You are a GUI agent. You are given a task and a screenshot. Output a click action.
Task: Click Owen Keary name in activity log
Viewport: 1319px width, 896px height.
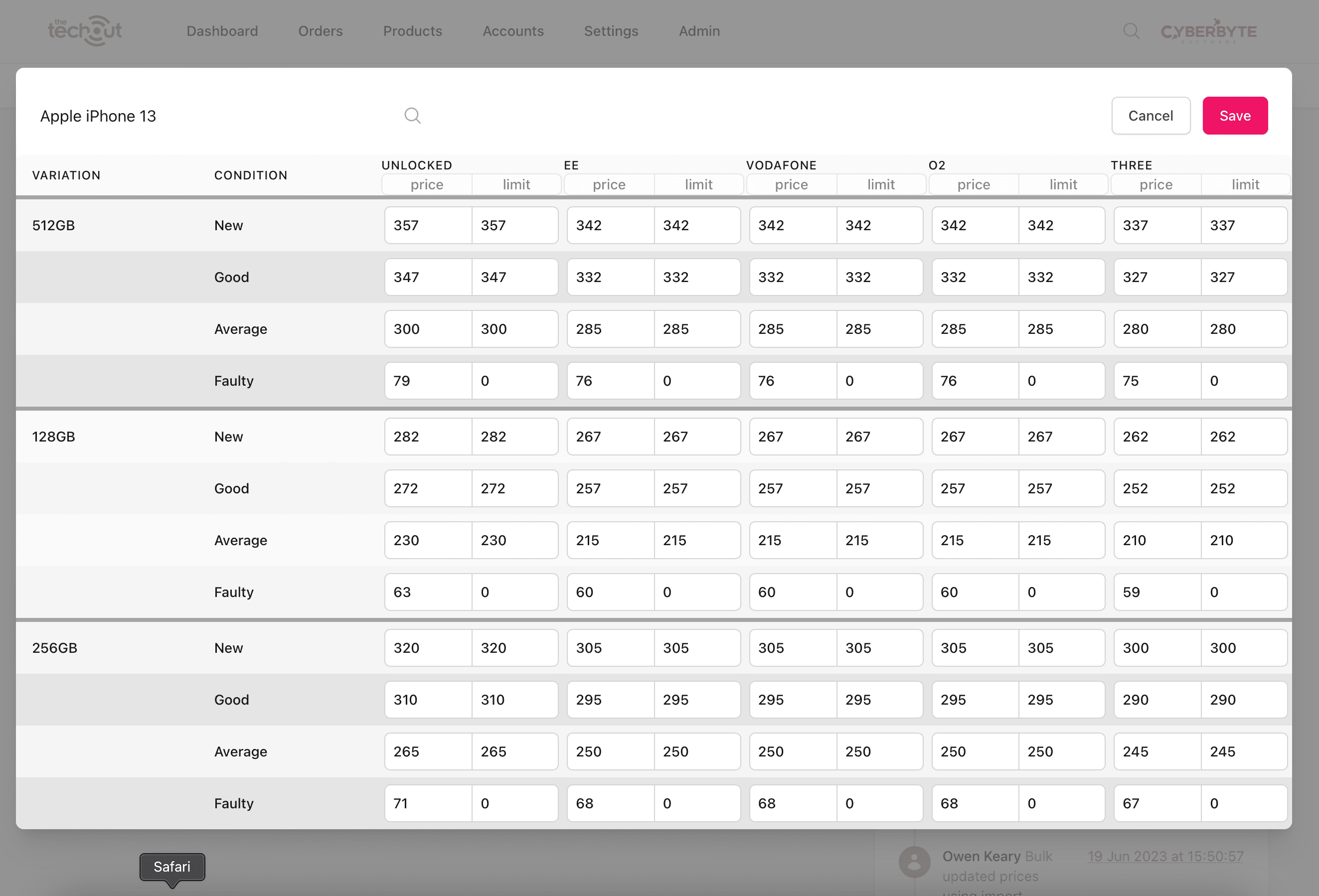[982, 856]
